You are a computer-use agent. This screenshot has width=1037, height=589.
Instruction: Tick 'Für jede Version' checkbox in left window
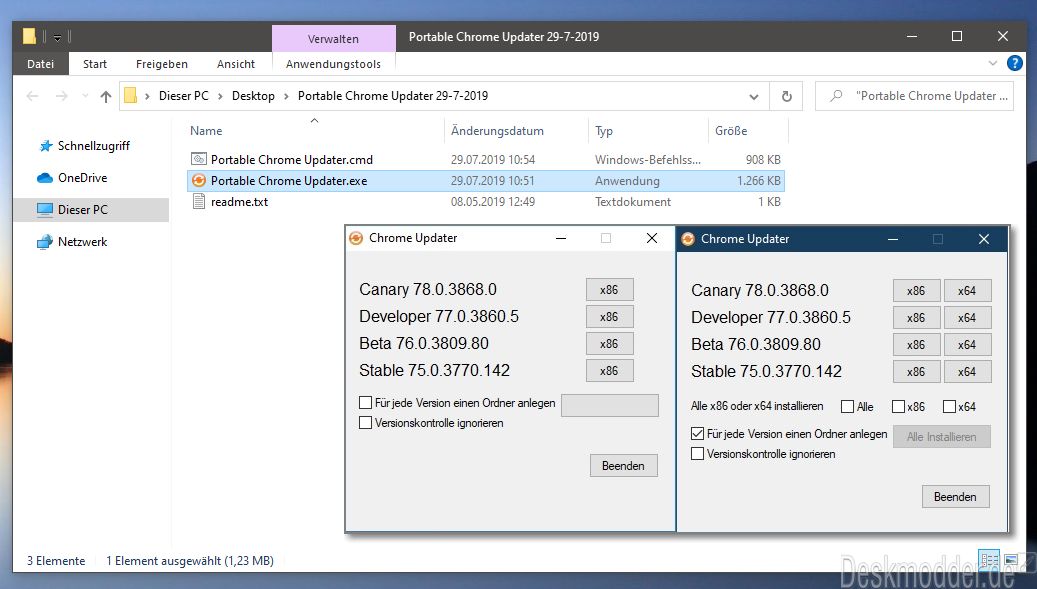click(365, 403)
